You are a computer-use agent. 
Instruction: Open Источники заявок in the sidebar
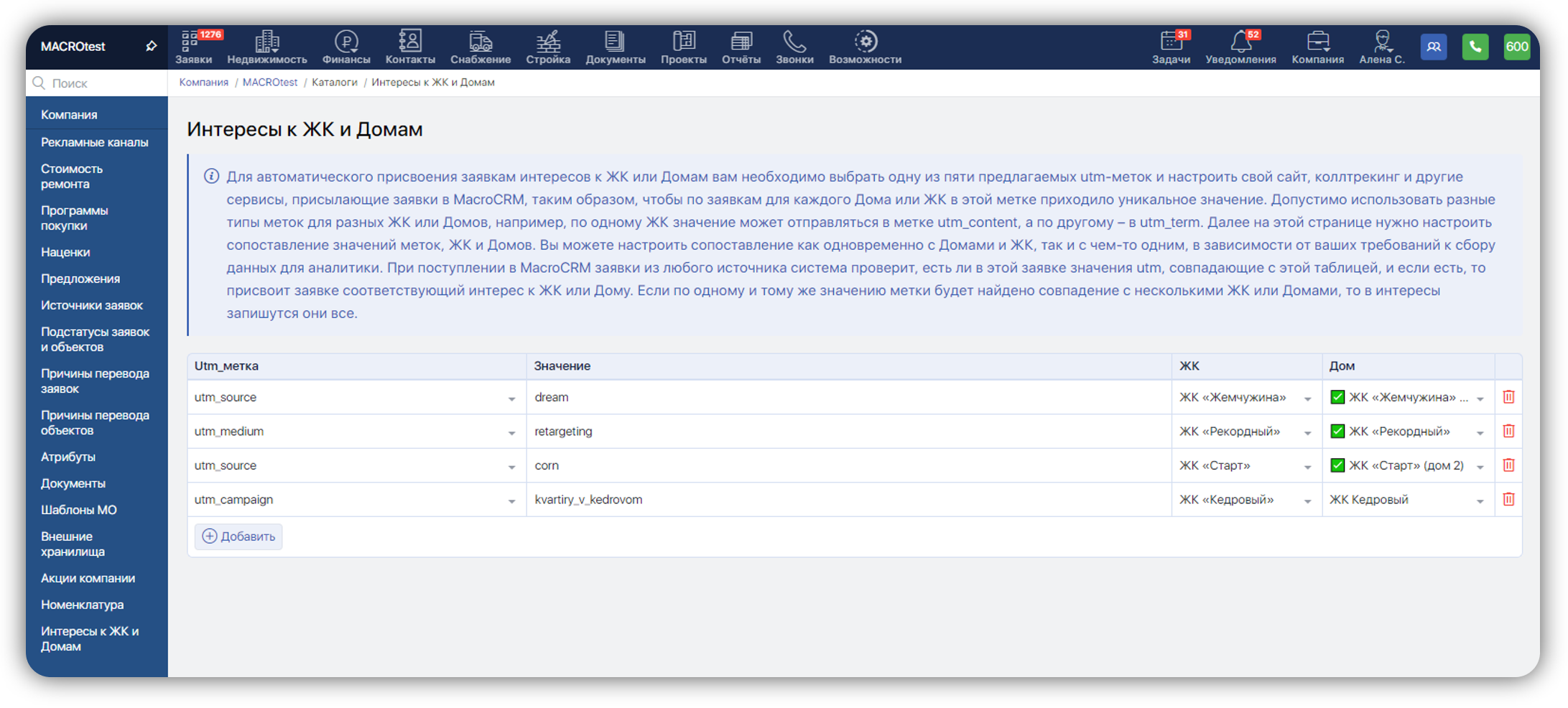(x=91, y=305)
